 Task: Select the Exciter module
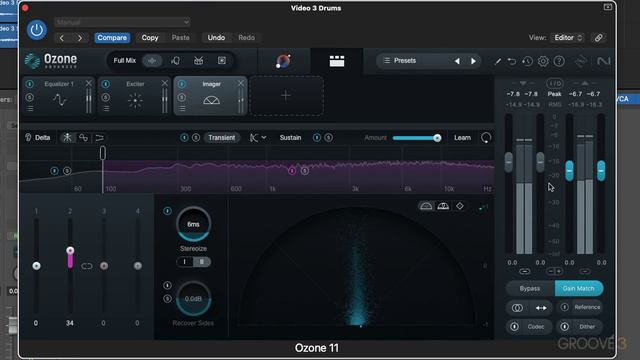135,96
